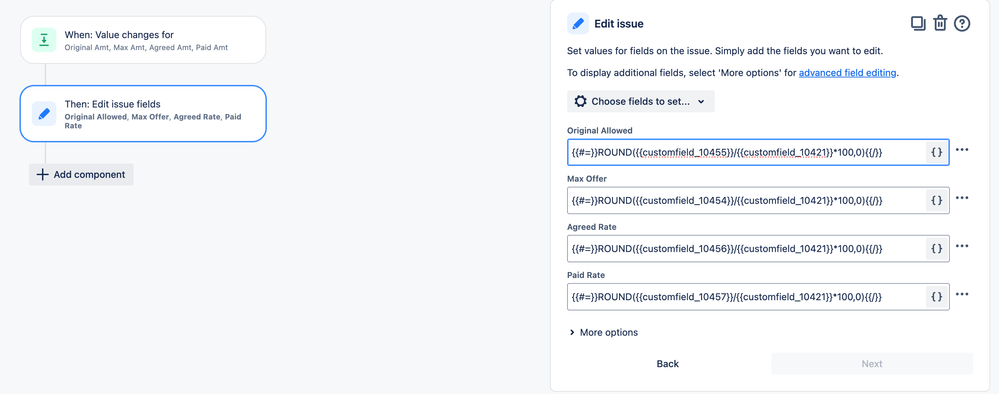Click Add component button
Screen dimensions: 999x394
click(x=81, y=175)
